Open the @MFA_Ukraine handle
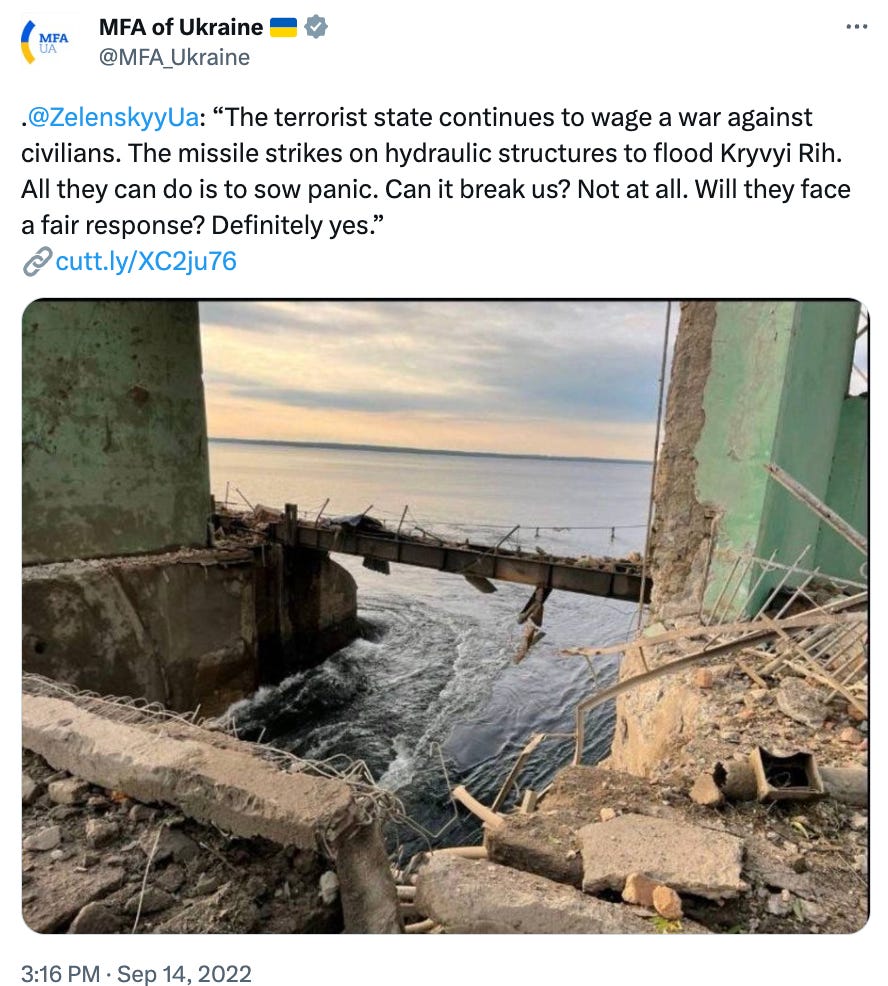 [174, 57]
